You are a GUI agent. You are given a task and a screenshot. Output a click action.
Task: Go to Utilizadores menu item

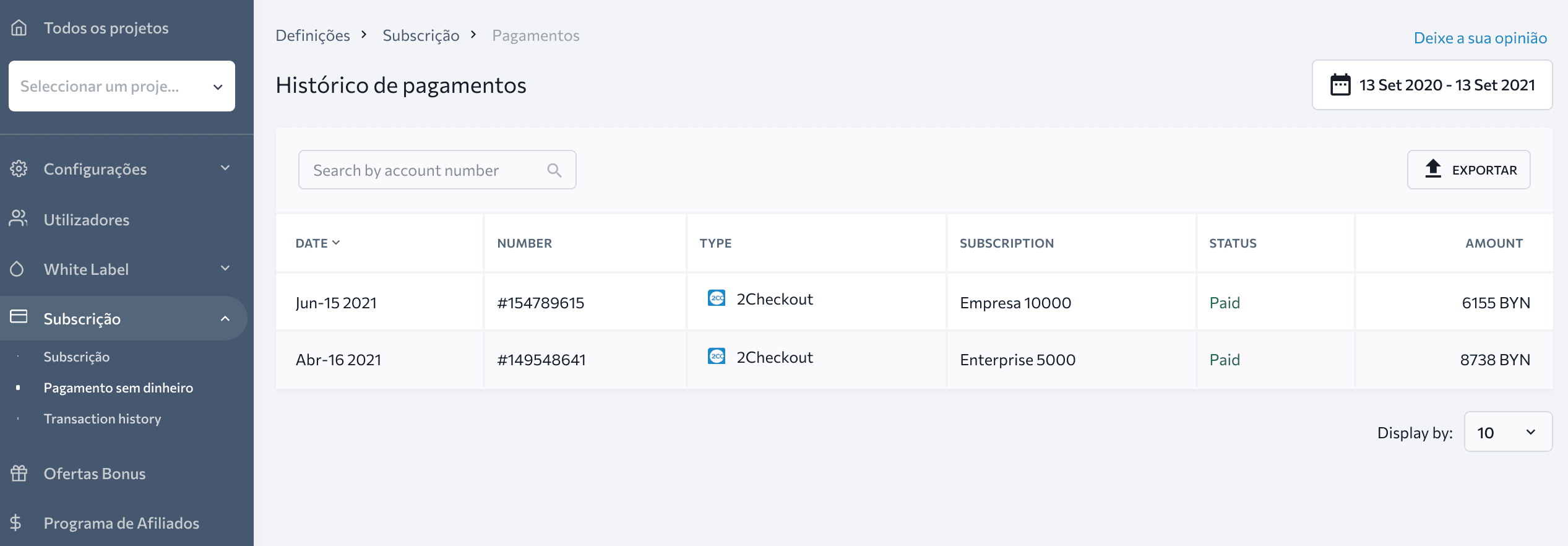[87, 220]
